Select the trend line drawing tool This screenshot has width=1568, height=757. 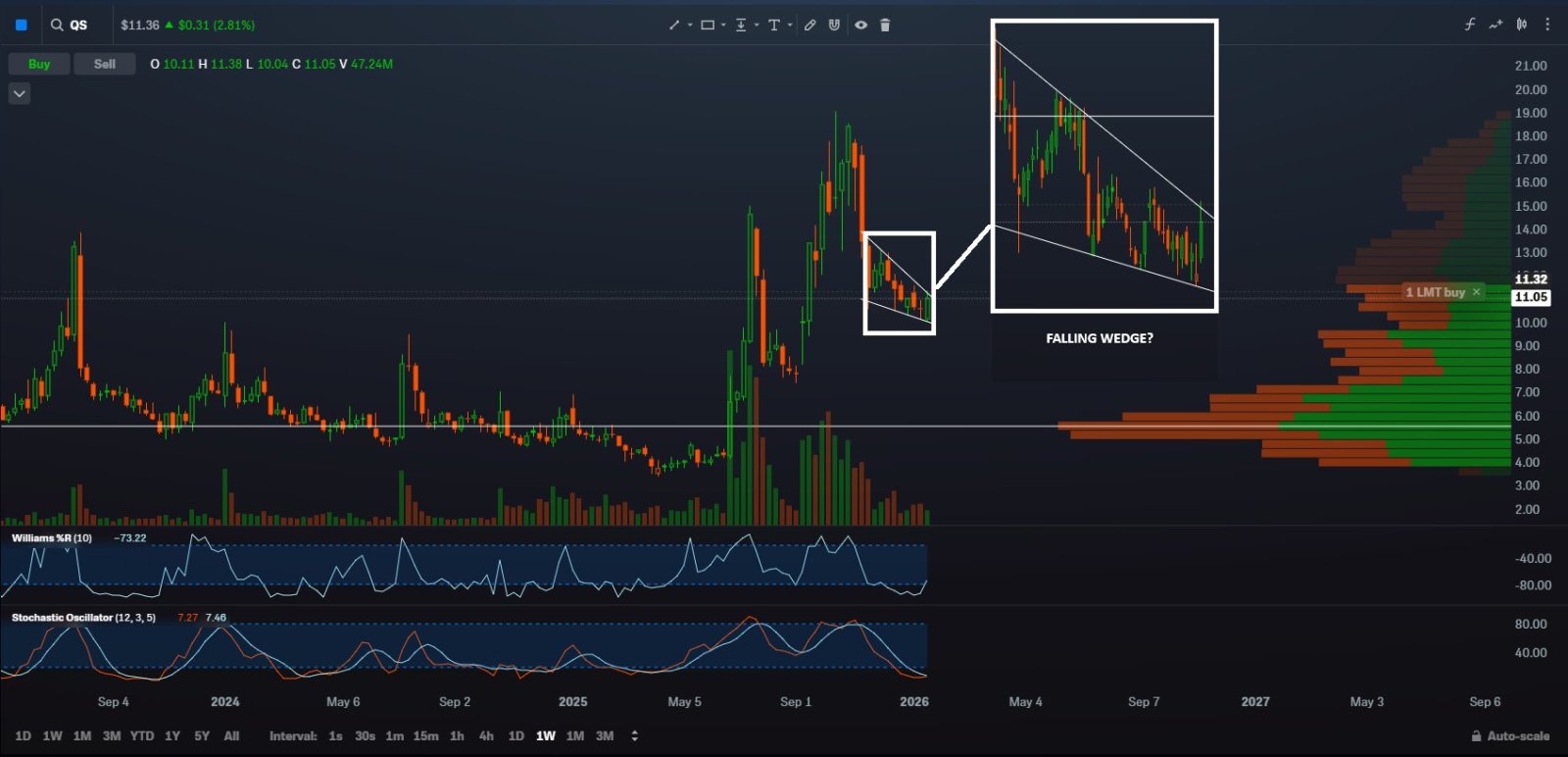tap(674, 25)
